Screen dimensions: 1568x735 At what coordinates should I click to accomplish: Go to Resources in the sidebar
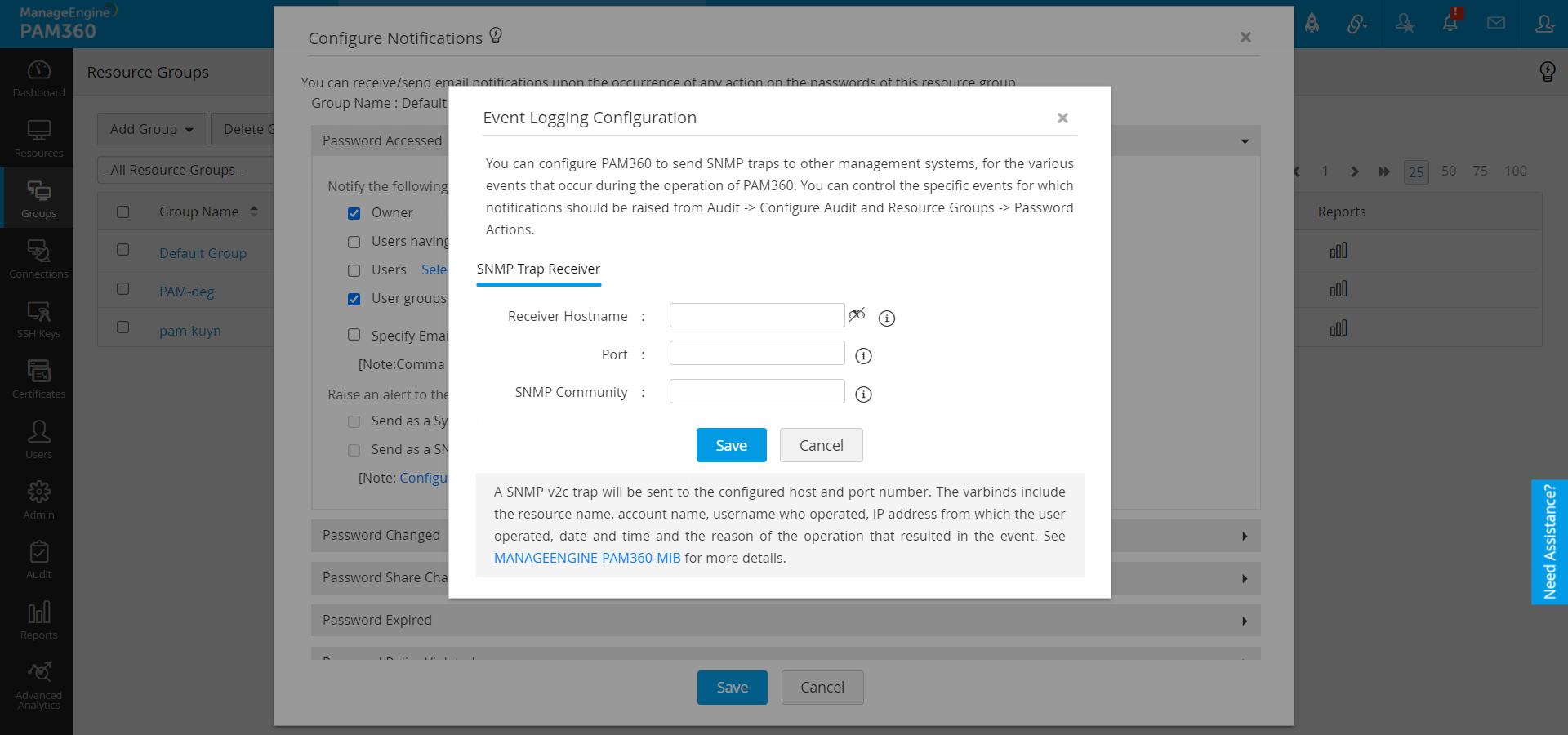pyautogui.click(x=38, y=138)
